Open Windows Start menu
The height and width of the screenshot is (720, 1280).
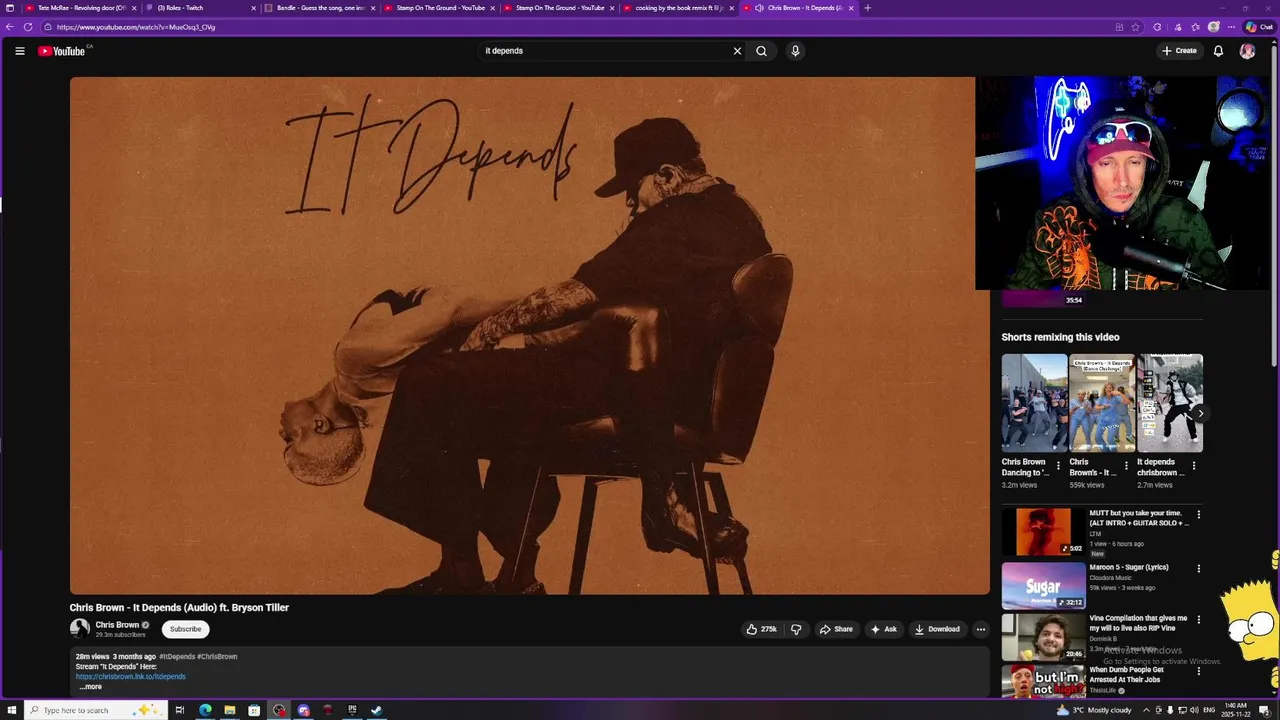click(11, 710)
